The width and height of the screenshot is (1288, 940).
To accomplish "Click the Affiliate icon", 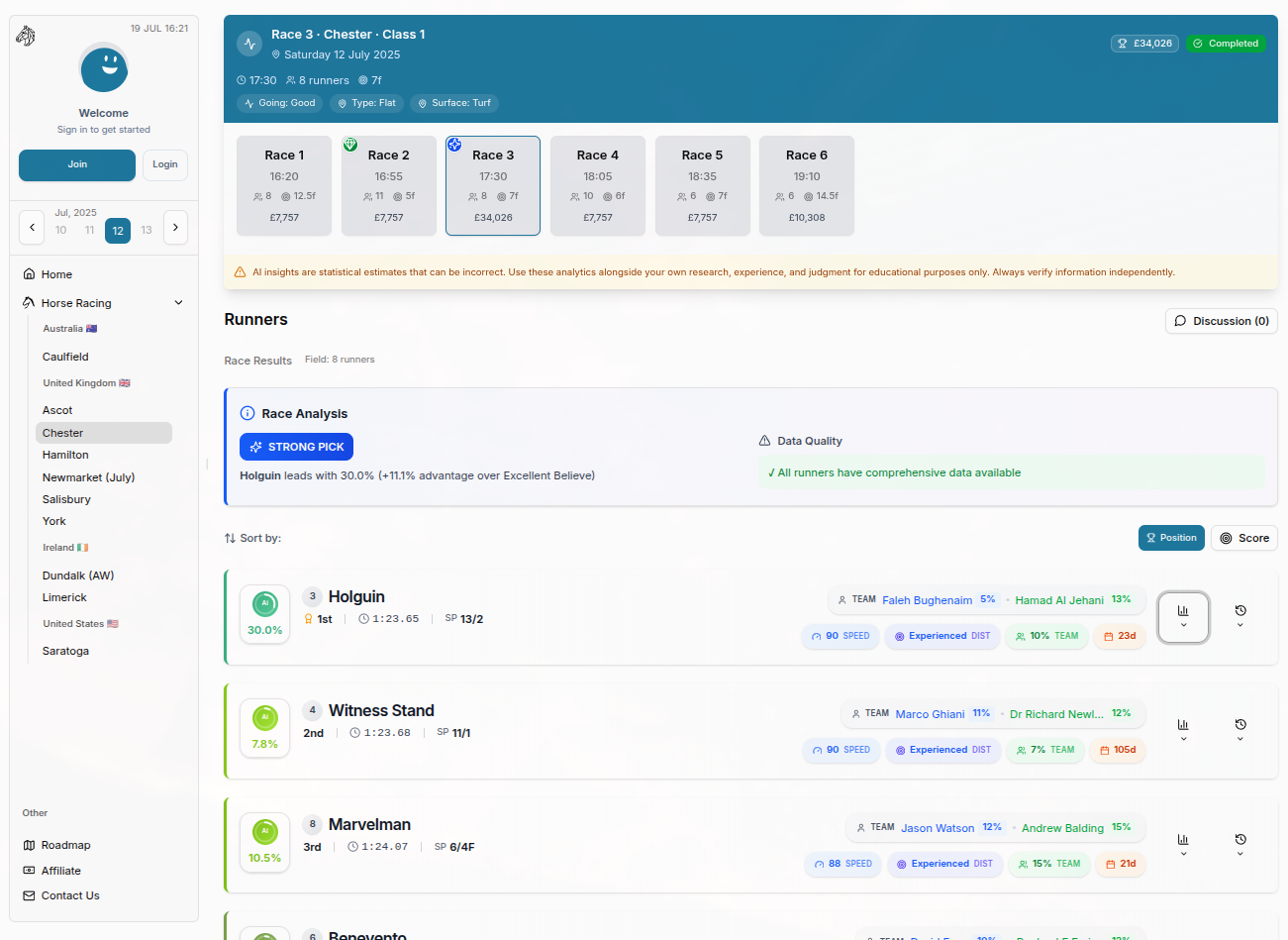I will coord(29,871).
